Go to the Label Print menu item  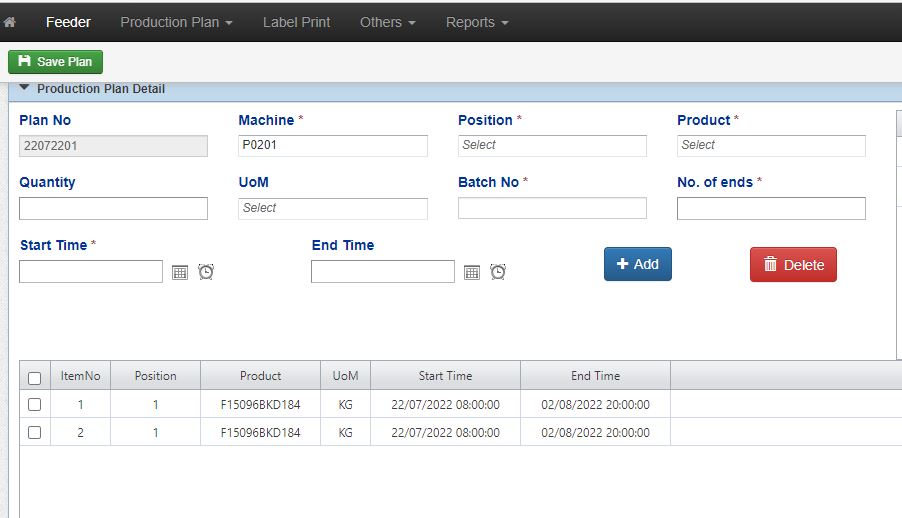[x=296, y=22]
